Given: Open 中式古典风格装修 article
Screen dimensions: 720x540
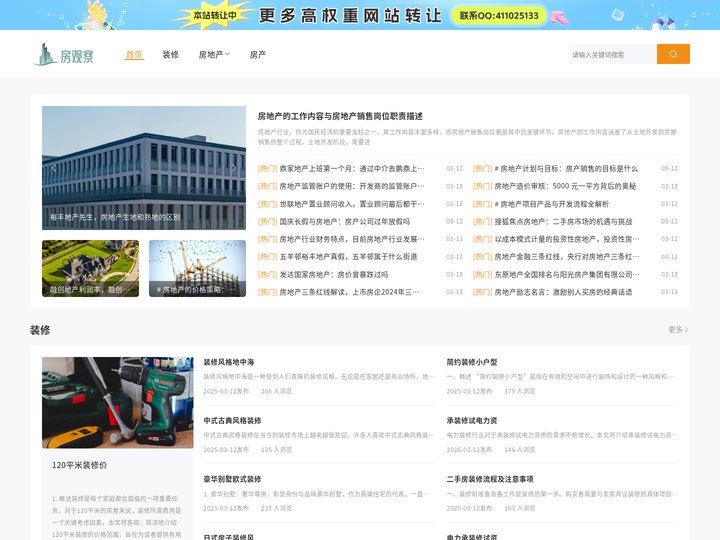Looking at the screenshot, I should click(232, 420).
